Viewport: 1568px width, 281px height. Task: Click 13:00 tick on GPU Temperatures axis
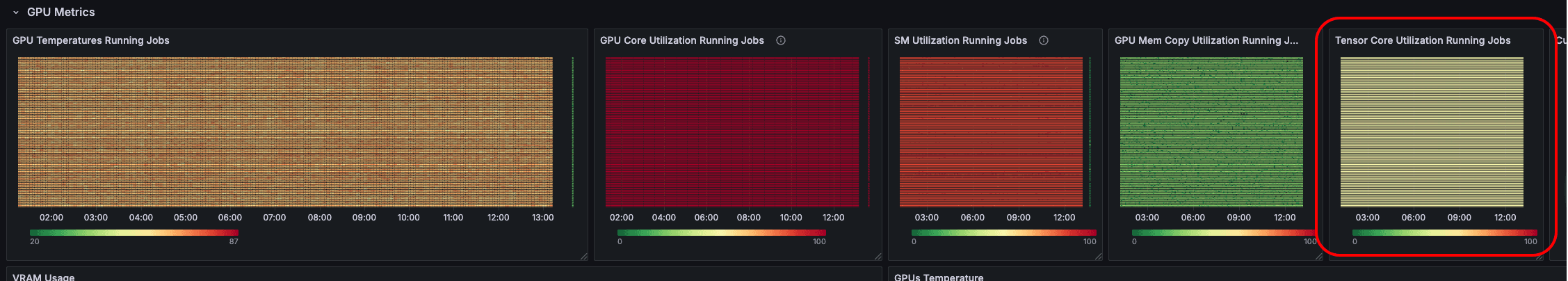(543, 218)
